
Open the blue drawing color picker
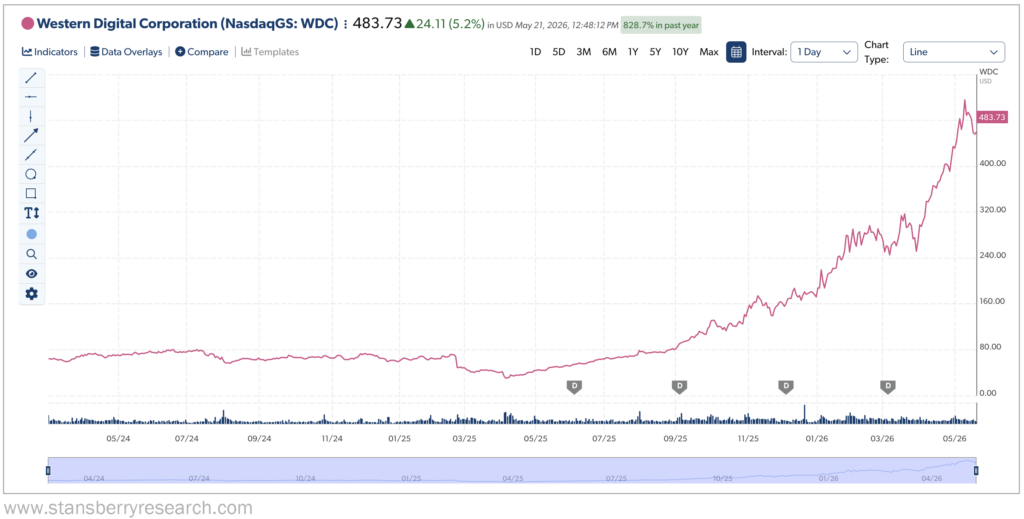pos(31,234)
